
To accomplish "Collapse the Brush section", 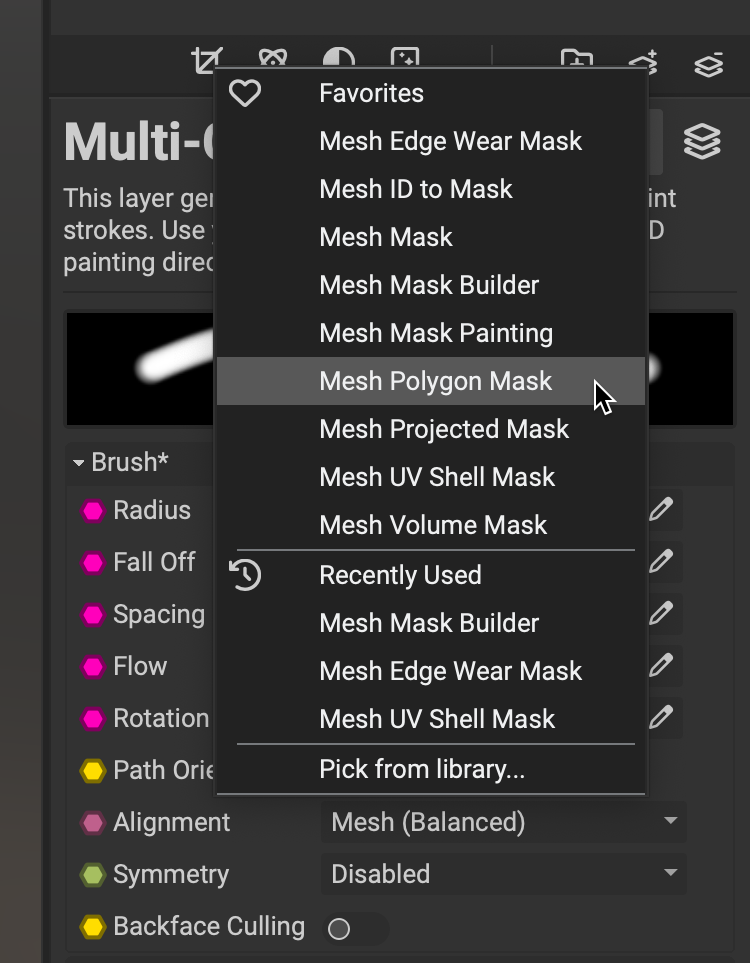I will pyautogui.click(x=79, y=463).
